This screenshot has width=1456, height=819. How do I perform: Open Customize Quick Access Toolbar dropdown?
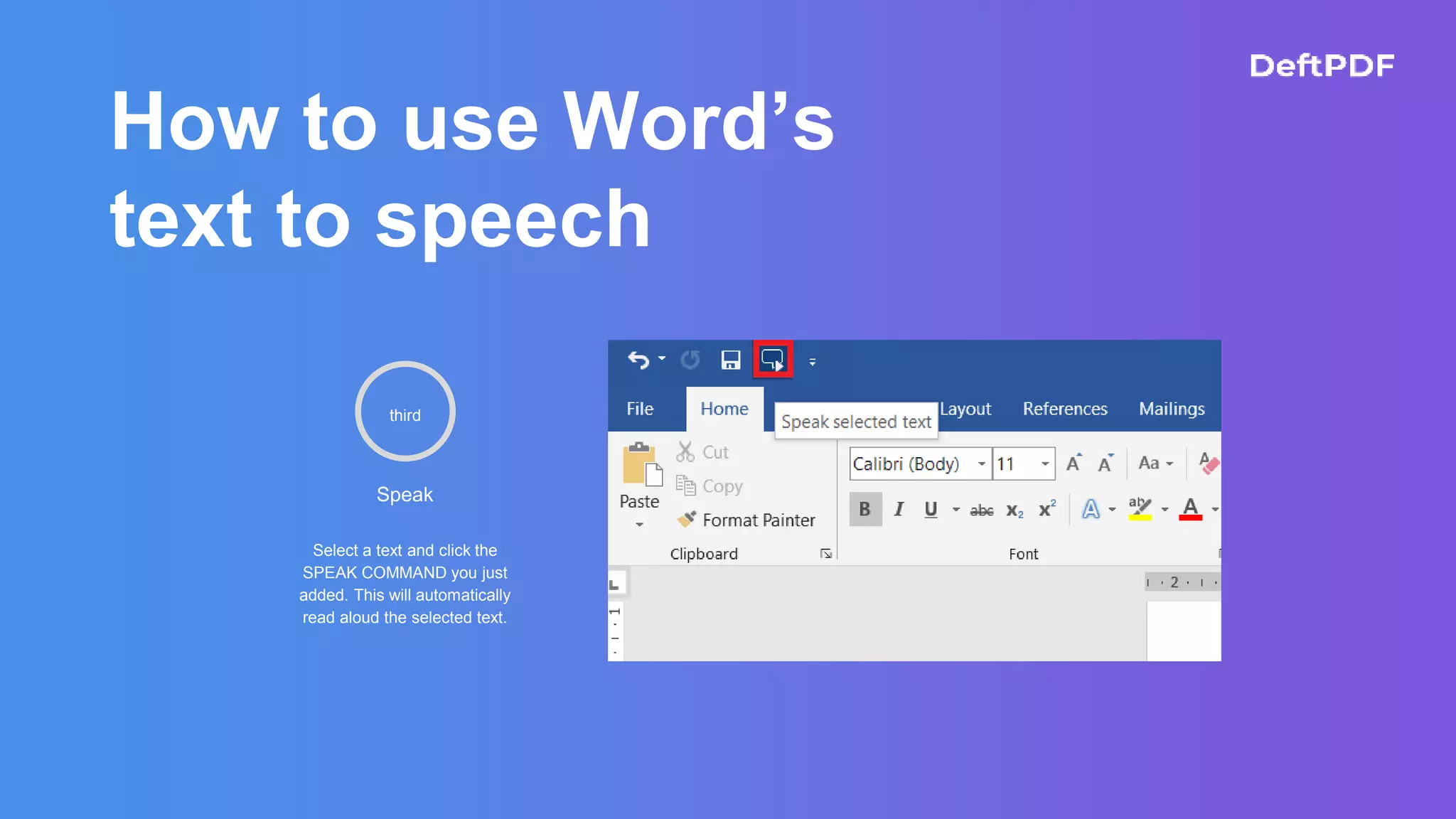(813, 363)
